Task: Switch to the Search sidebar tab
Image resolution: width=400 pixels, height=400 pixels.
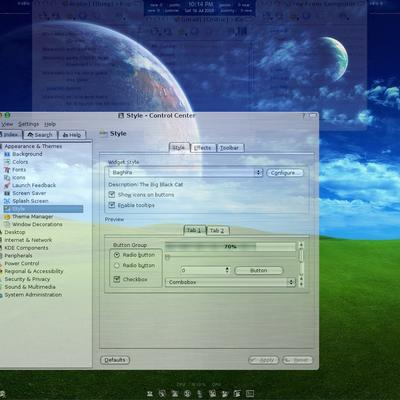Action: 40,135
